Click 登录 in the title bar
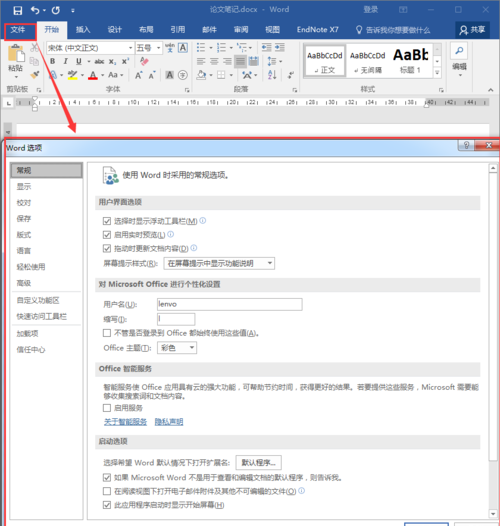The width and height of the screenshot is (500, 526). tap(371, 10)
